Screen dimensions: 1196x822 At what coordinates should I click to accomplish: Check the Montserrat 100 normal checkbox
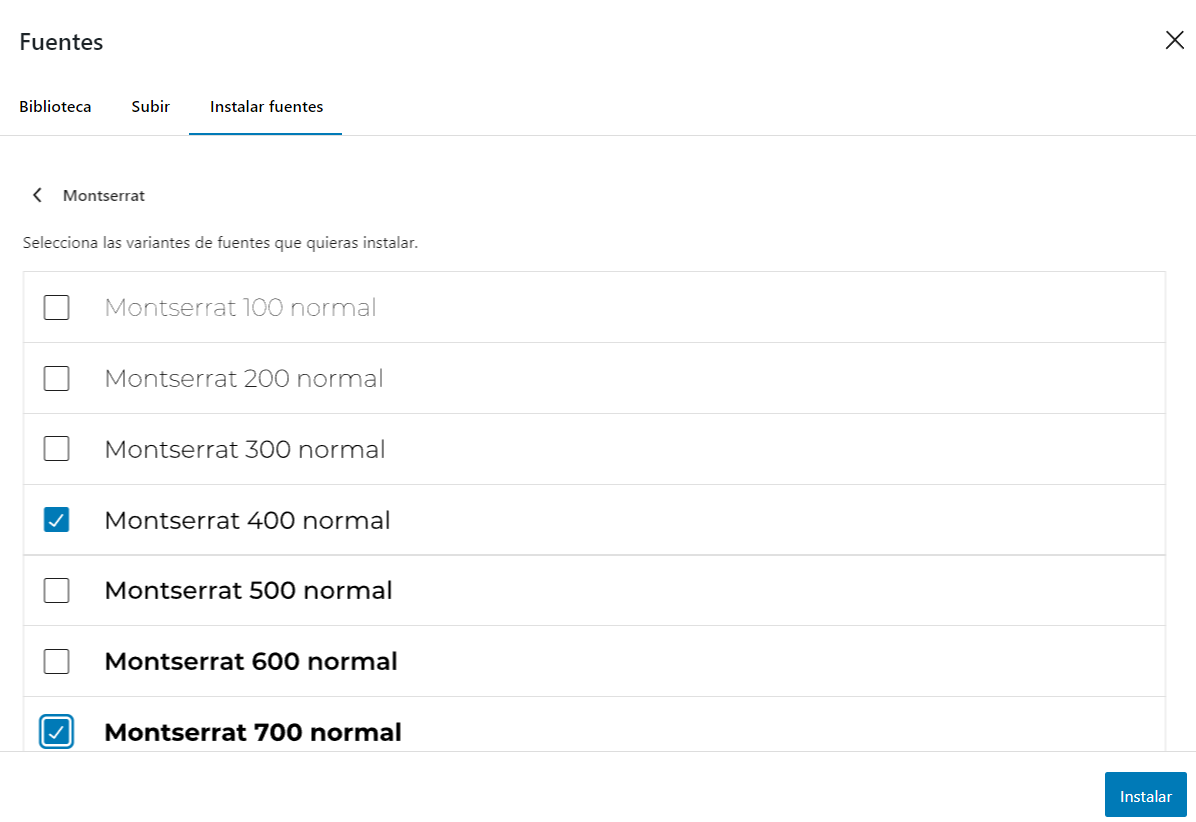point(57,307)
